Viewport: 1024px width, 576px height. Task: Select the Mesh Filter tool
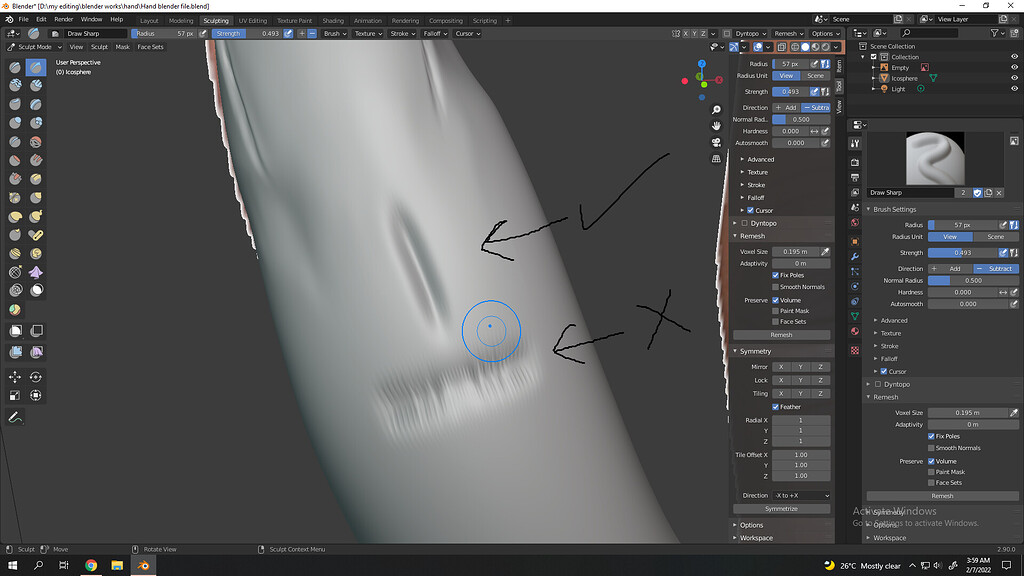pyautogui.click(x=15, y=352)
